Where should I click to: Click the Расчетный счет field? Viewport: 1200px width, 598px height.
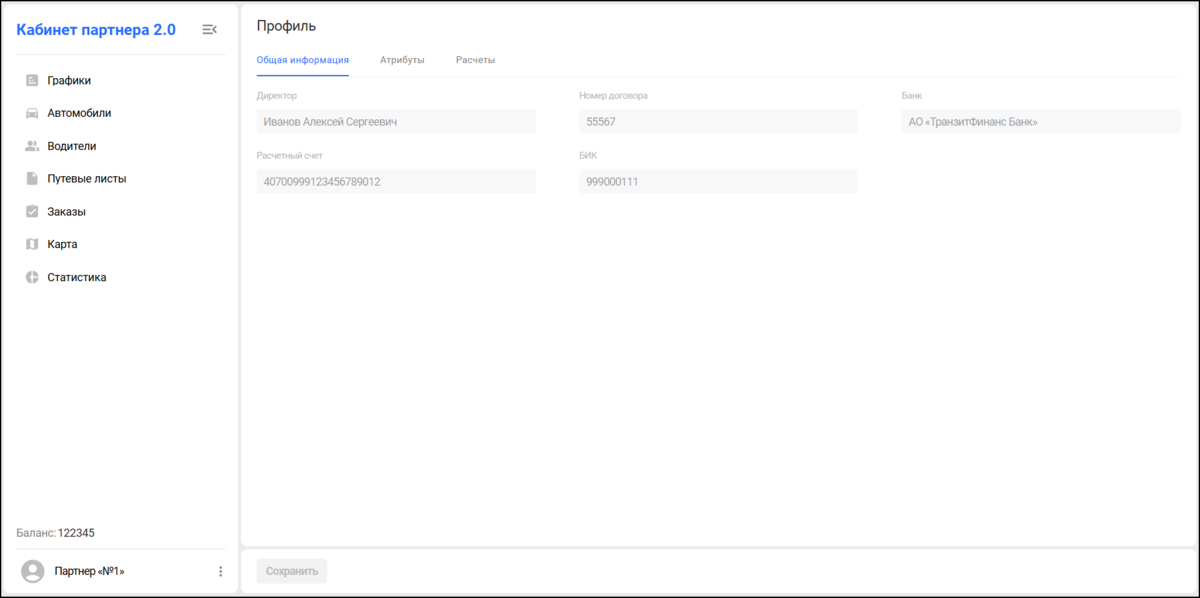(x=396, y=181)
